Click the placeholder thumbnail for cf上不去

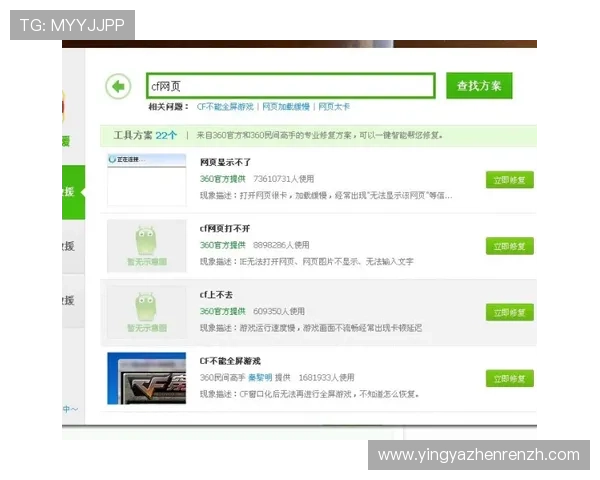pos(147,312)
